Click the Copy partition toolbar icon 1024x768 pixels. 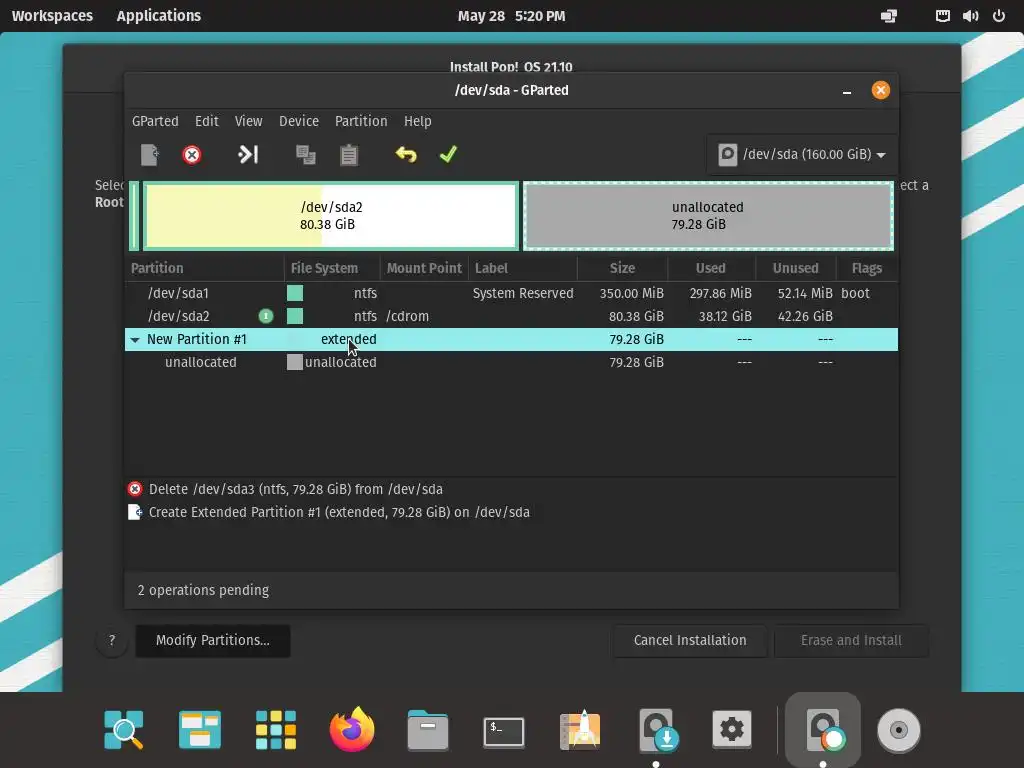(x=305, y=155)
